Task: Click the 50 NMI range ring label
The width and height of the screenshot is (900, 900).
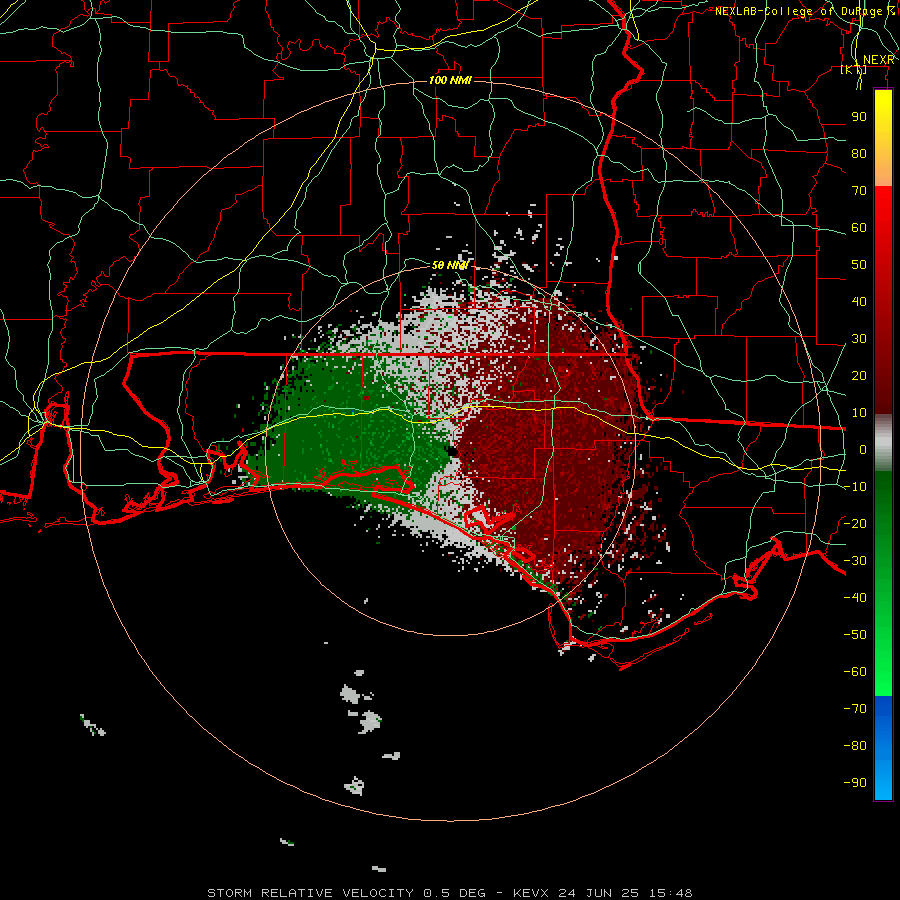Action: [x=450, y=265]
